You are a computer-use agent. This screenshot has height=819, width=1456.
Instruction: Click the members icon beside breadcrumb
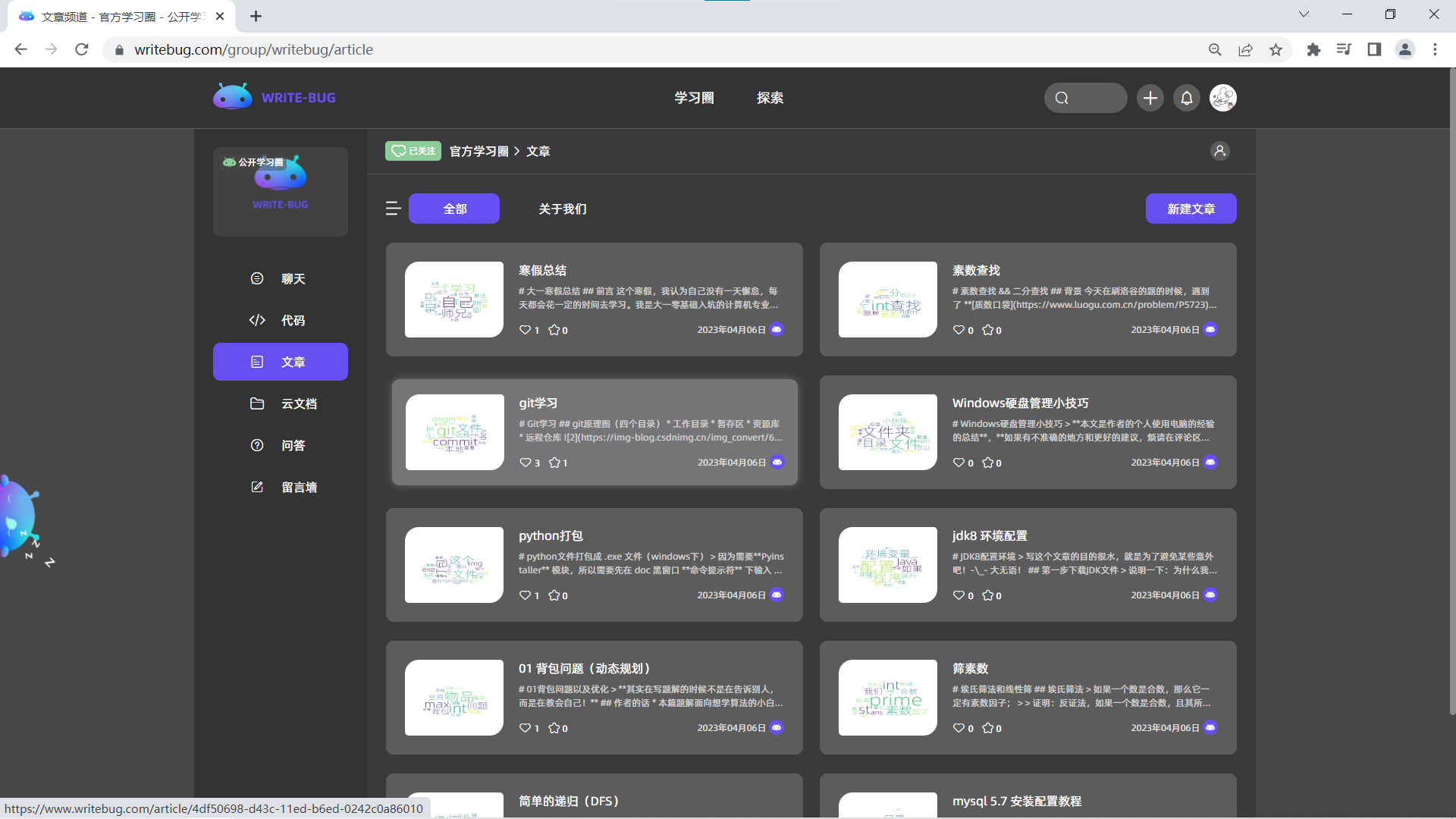[x=1219, y=151]
